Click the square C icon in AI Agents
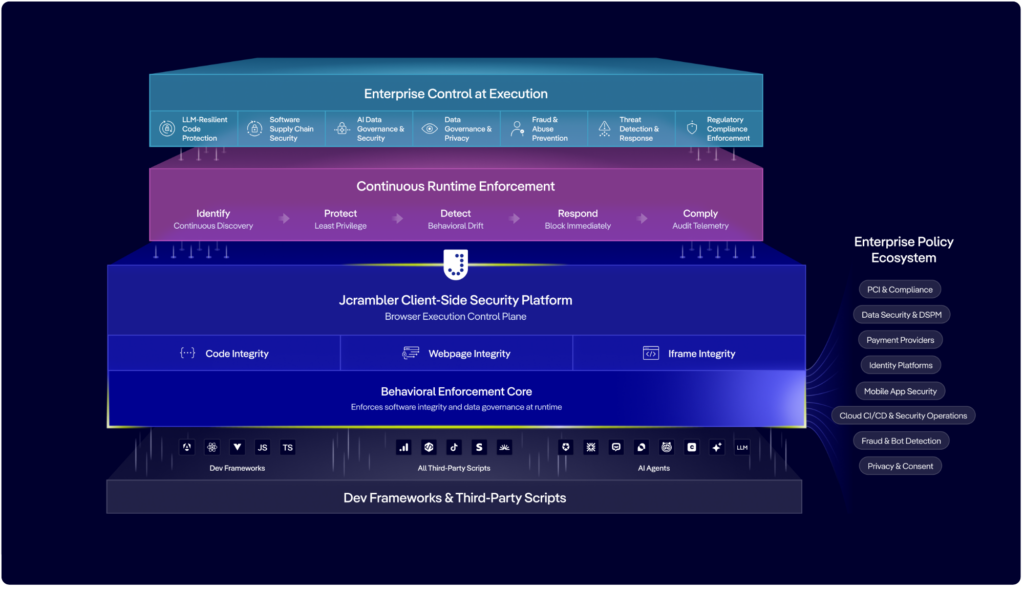The height and width of the screenshot is (593, 1024). pyautogui.click(x=692, y=447)
